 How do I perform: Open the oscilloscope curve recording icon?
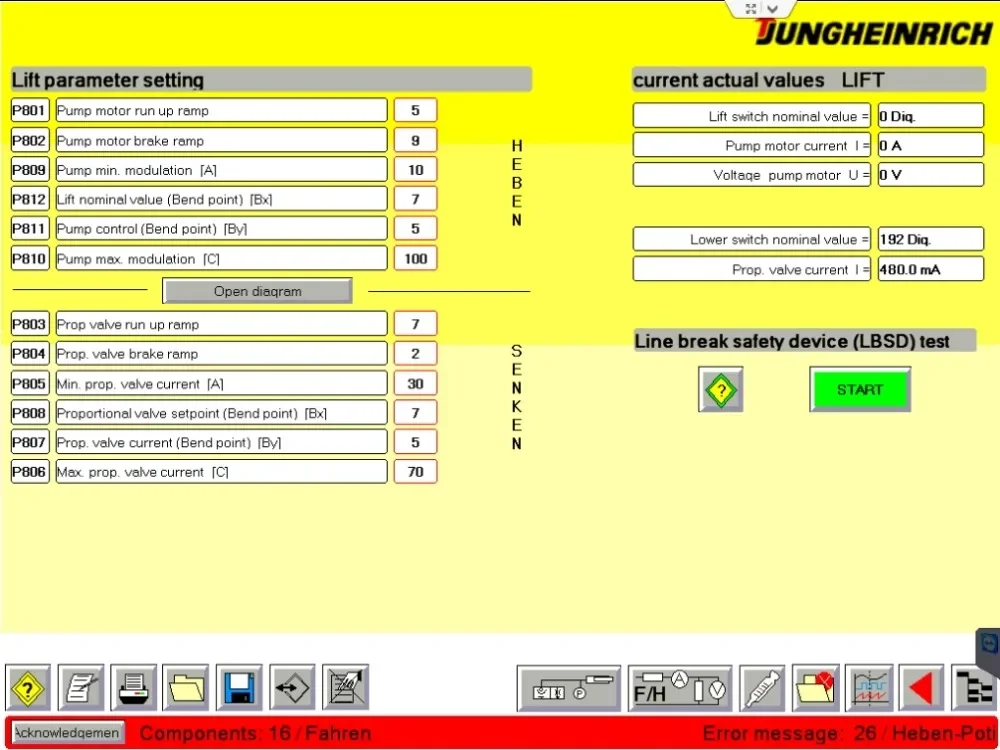click(x=868, y=687)
